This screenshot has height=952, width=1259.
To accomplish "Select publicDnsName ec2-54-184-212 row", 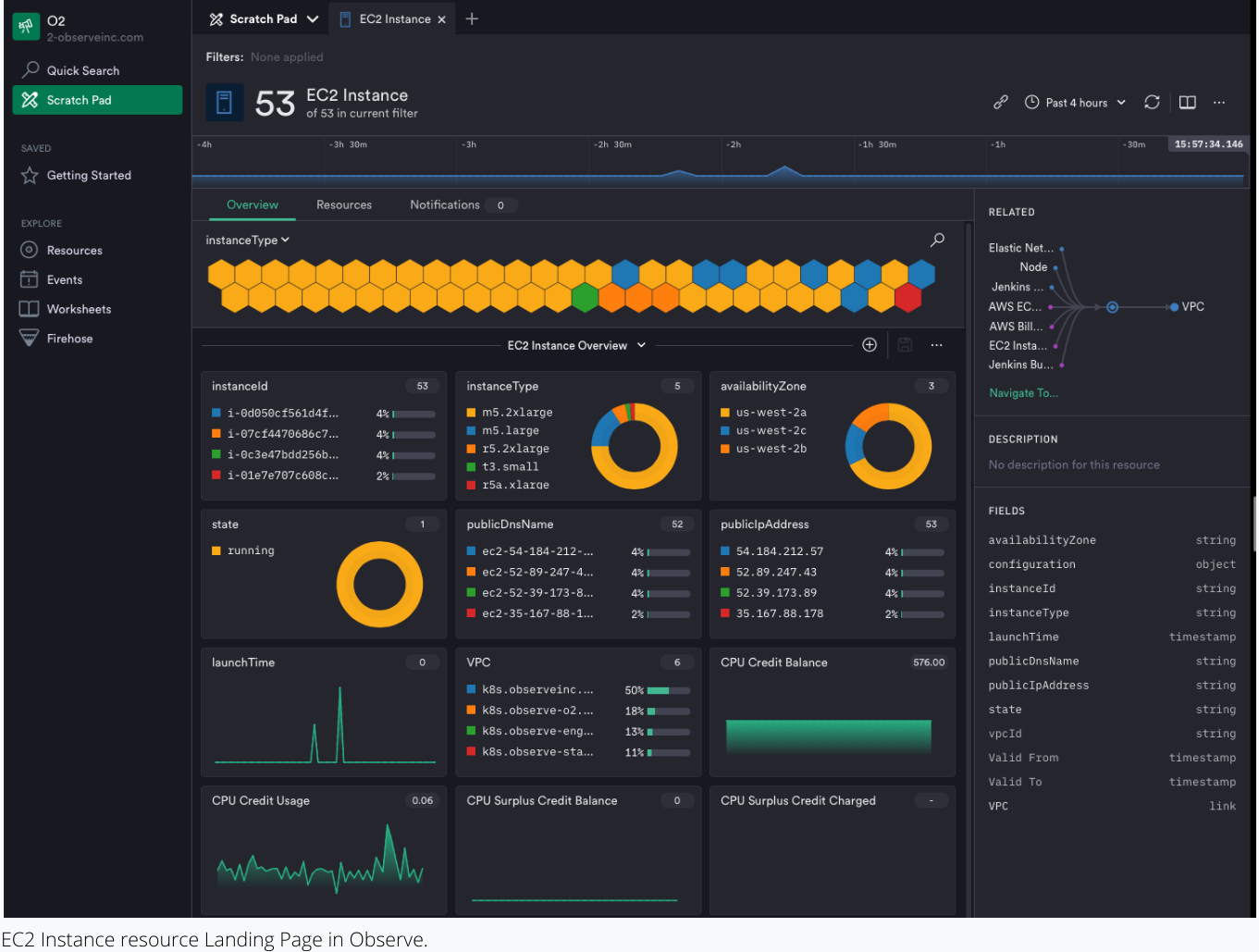I will click(x=578, y=551).
